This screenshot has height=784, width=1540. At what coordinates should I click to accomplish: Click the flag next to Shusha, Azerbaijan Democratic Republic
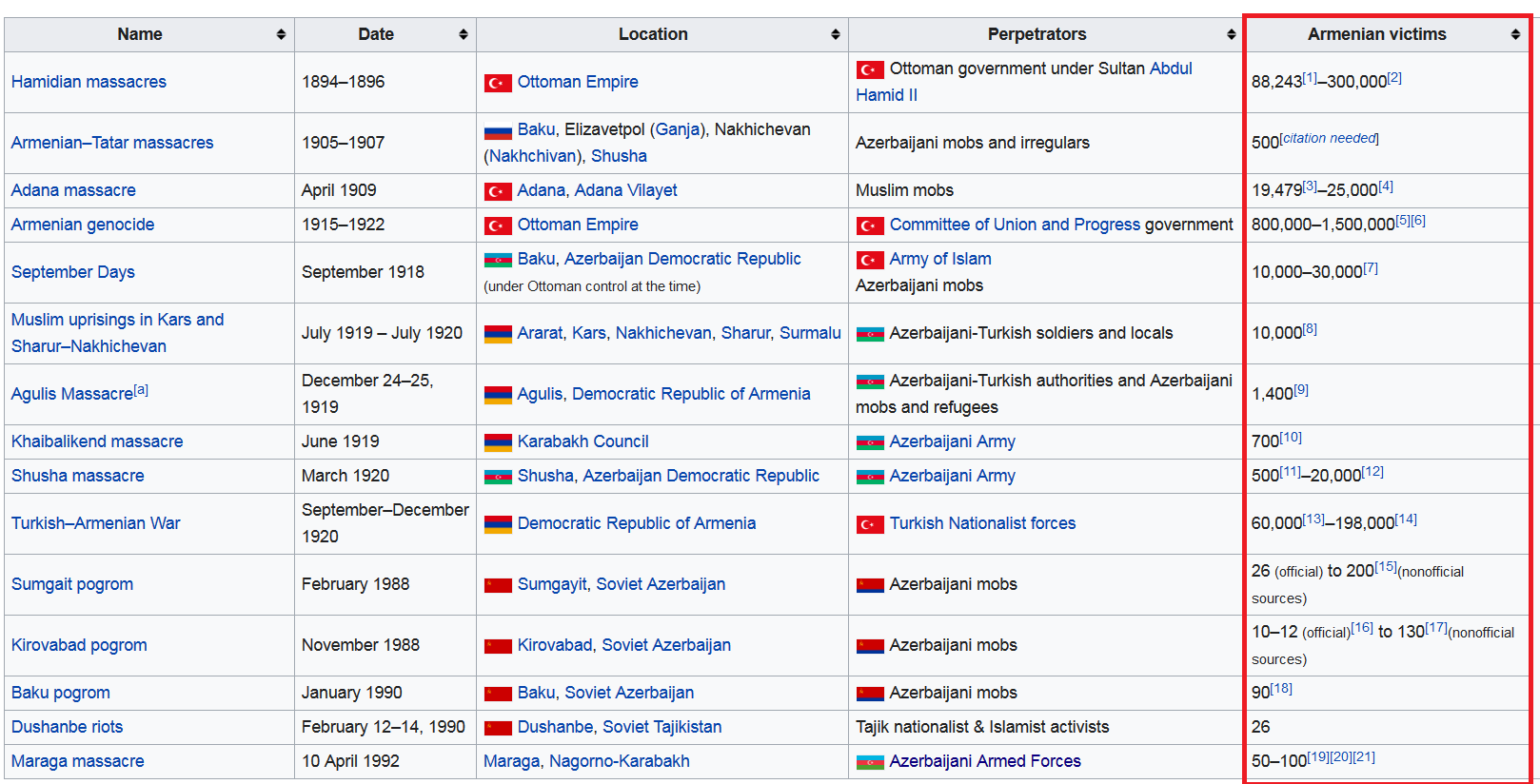pos(498,477)
